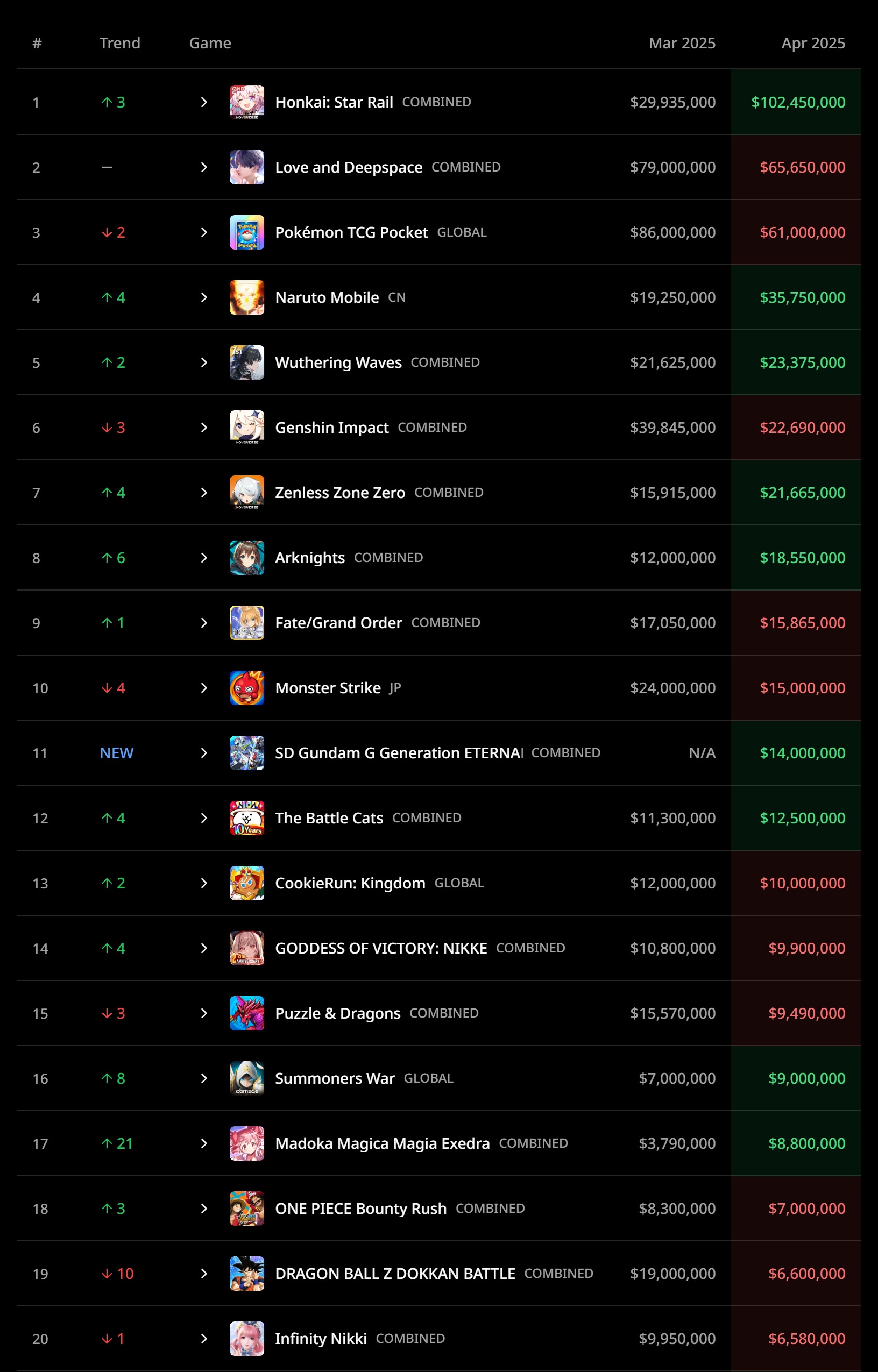Sort by Apr 2025 column header
The width and height of the screenshot is (878, 1372).
[x=813, y=44]
